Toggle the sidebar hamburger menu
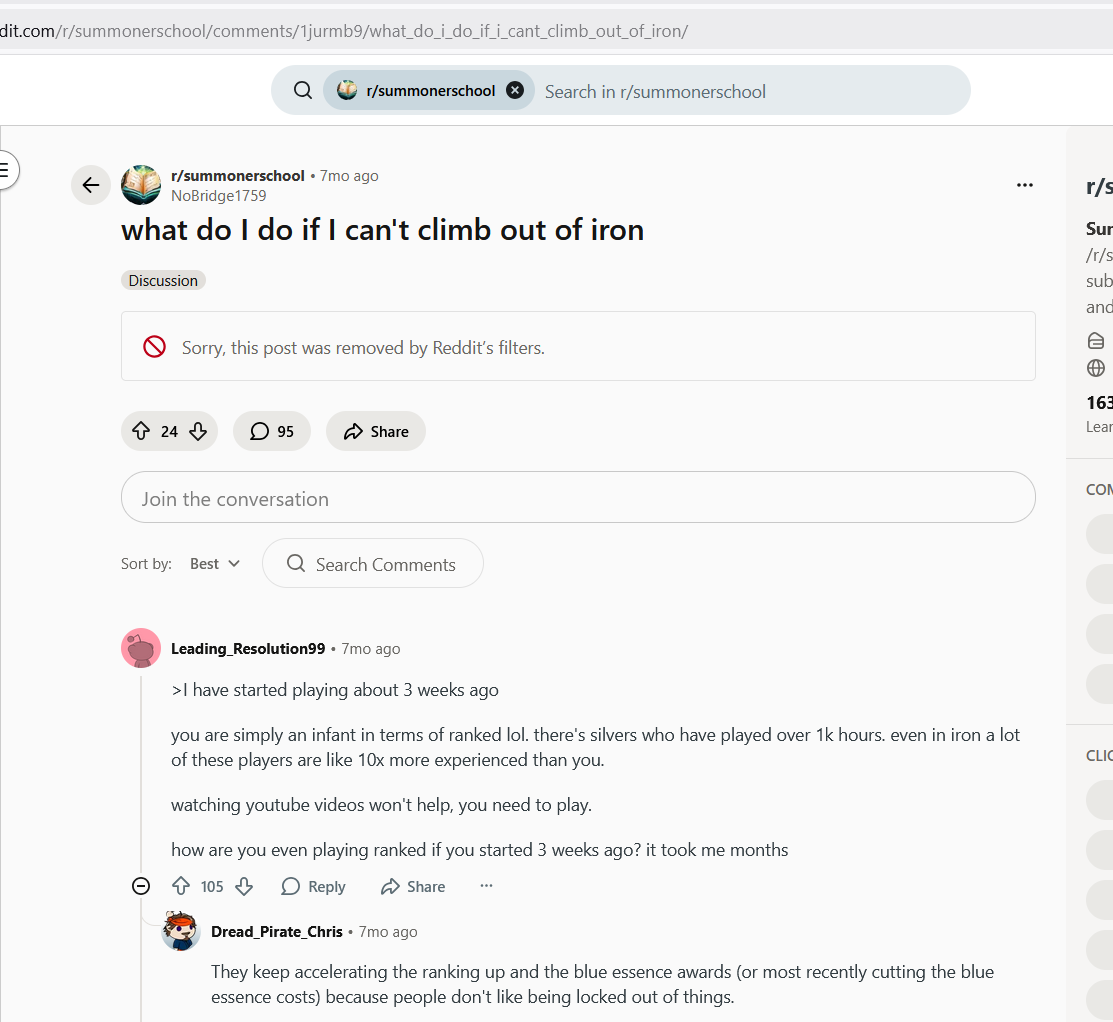The width and height of the screenshot is (1113, 1022). click(x=6, y=170)
